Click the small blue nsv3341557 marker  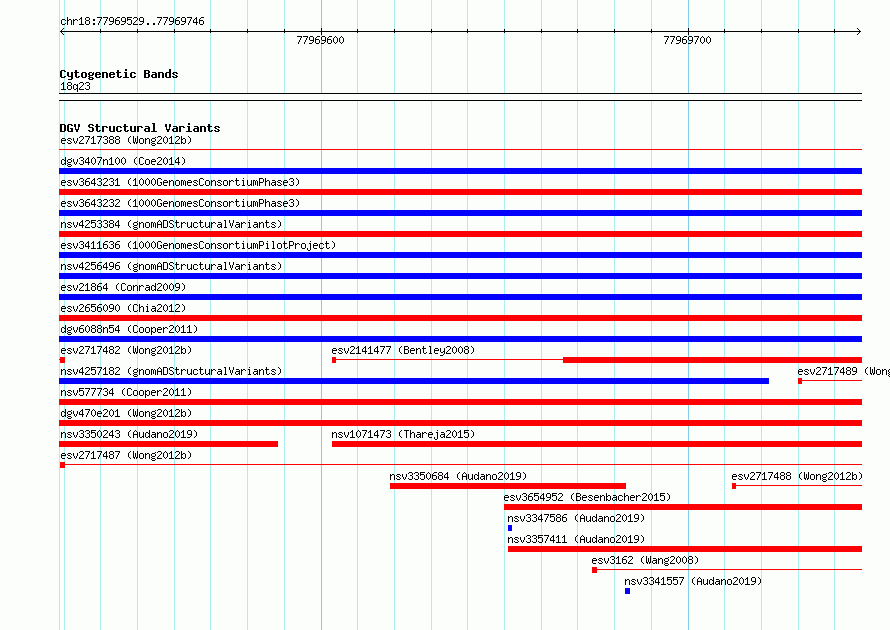[627, 591]
